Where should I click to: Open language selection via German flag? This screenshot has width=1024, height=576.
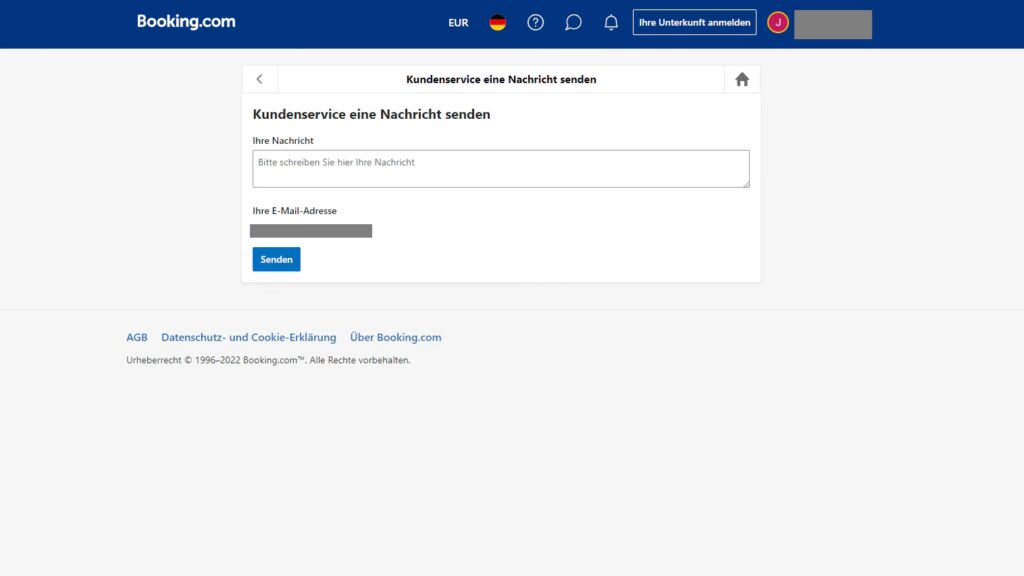pos(497,23)
